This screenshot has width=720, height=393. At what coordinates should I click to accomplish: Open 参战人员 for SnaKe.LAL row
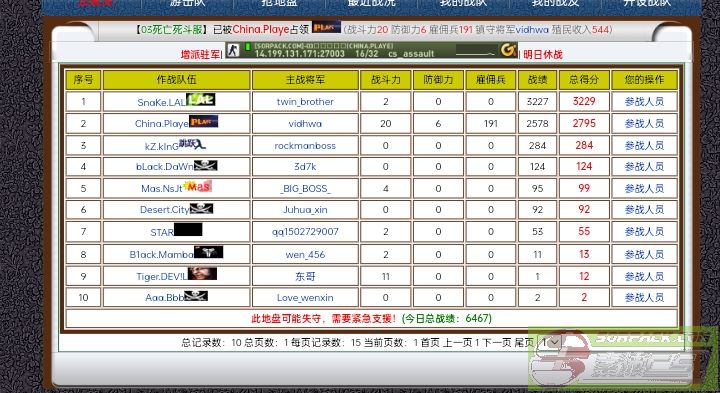tap(644, 101)
